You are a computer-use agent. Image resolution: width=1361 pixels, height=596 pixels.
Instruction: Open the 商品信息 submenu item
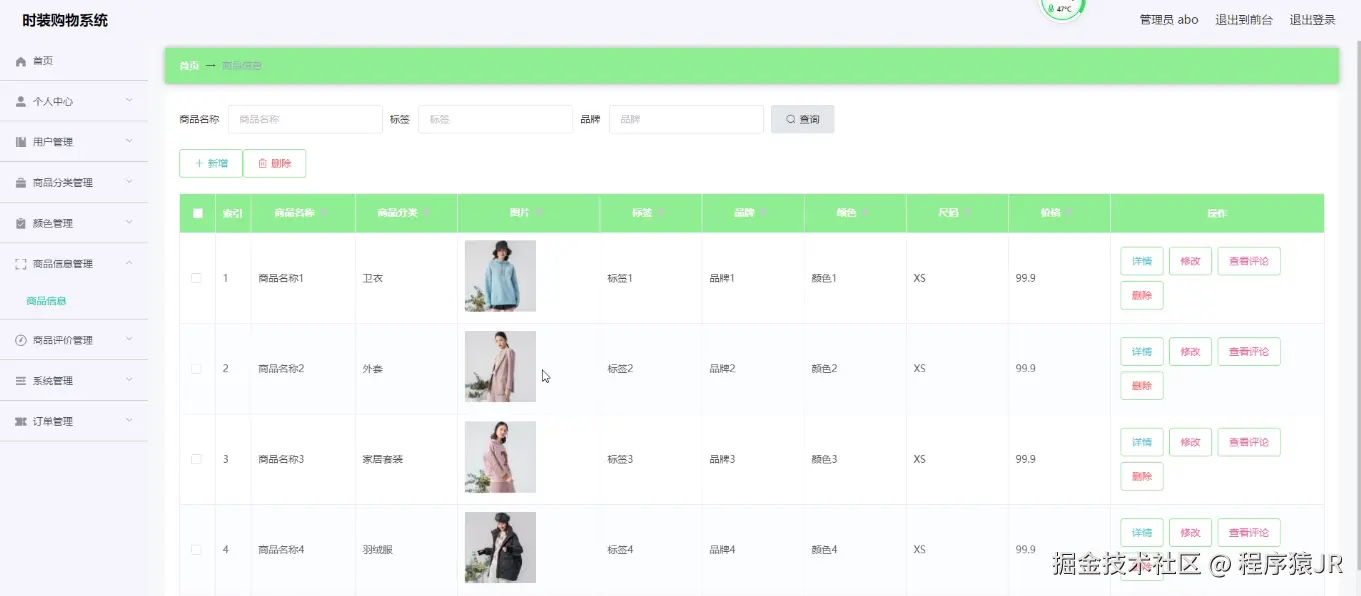(x=46, y=301)
